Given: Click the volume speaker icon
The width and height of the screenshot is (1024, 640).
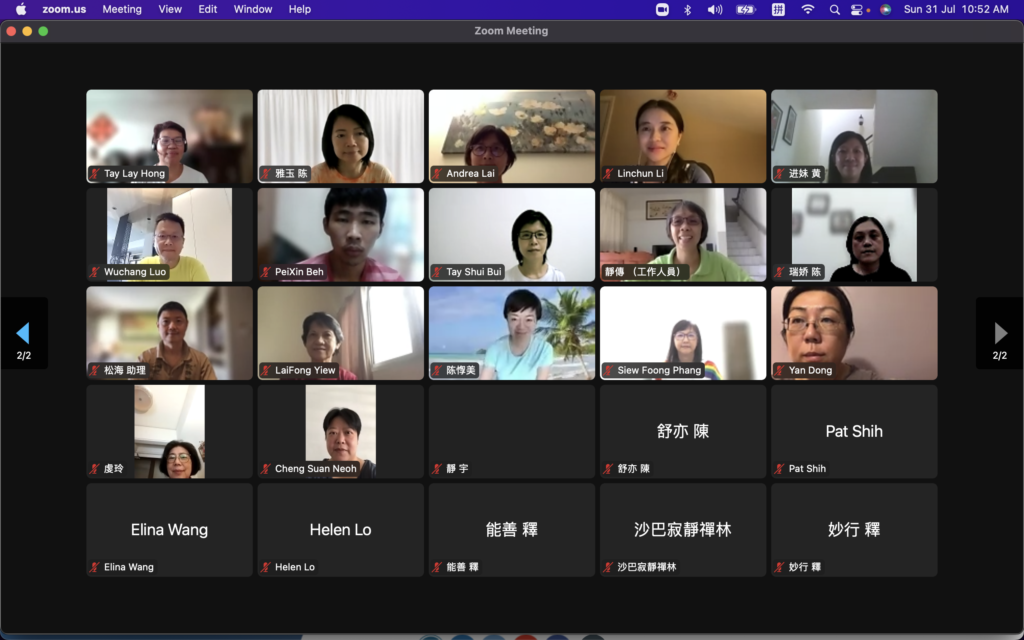Looking at the screenshot, I should click(x=715, y=9).
